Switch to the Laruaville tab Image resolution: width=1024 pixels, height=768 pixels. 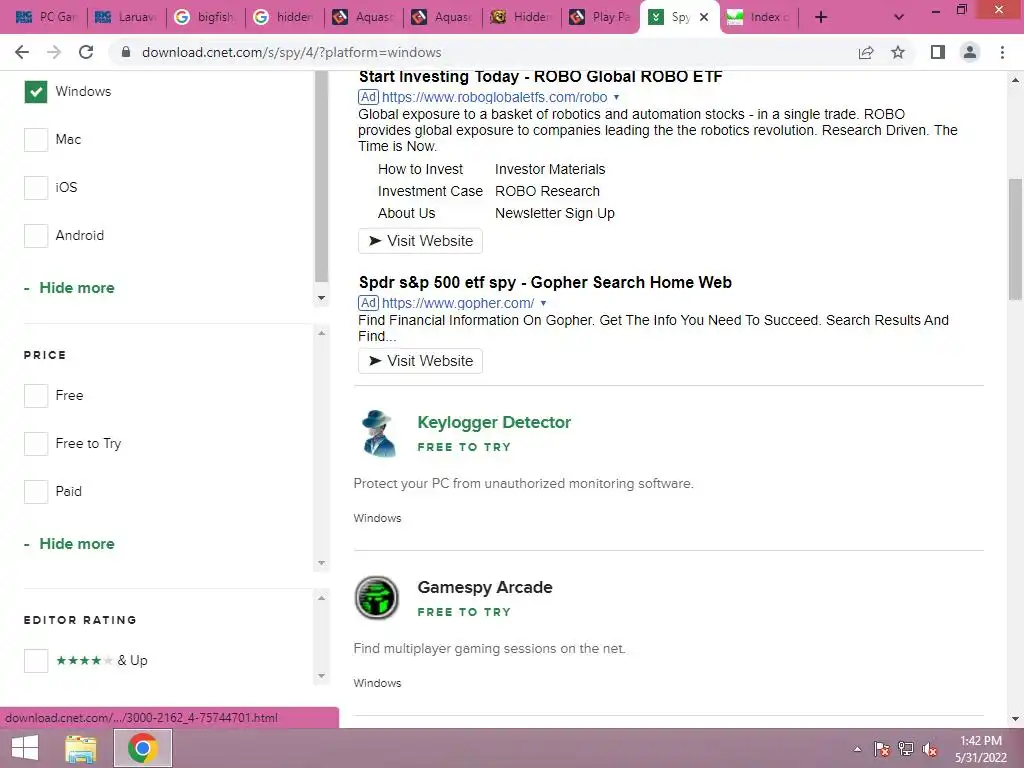(x=127, y=17)
